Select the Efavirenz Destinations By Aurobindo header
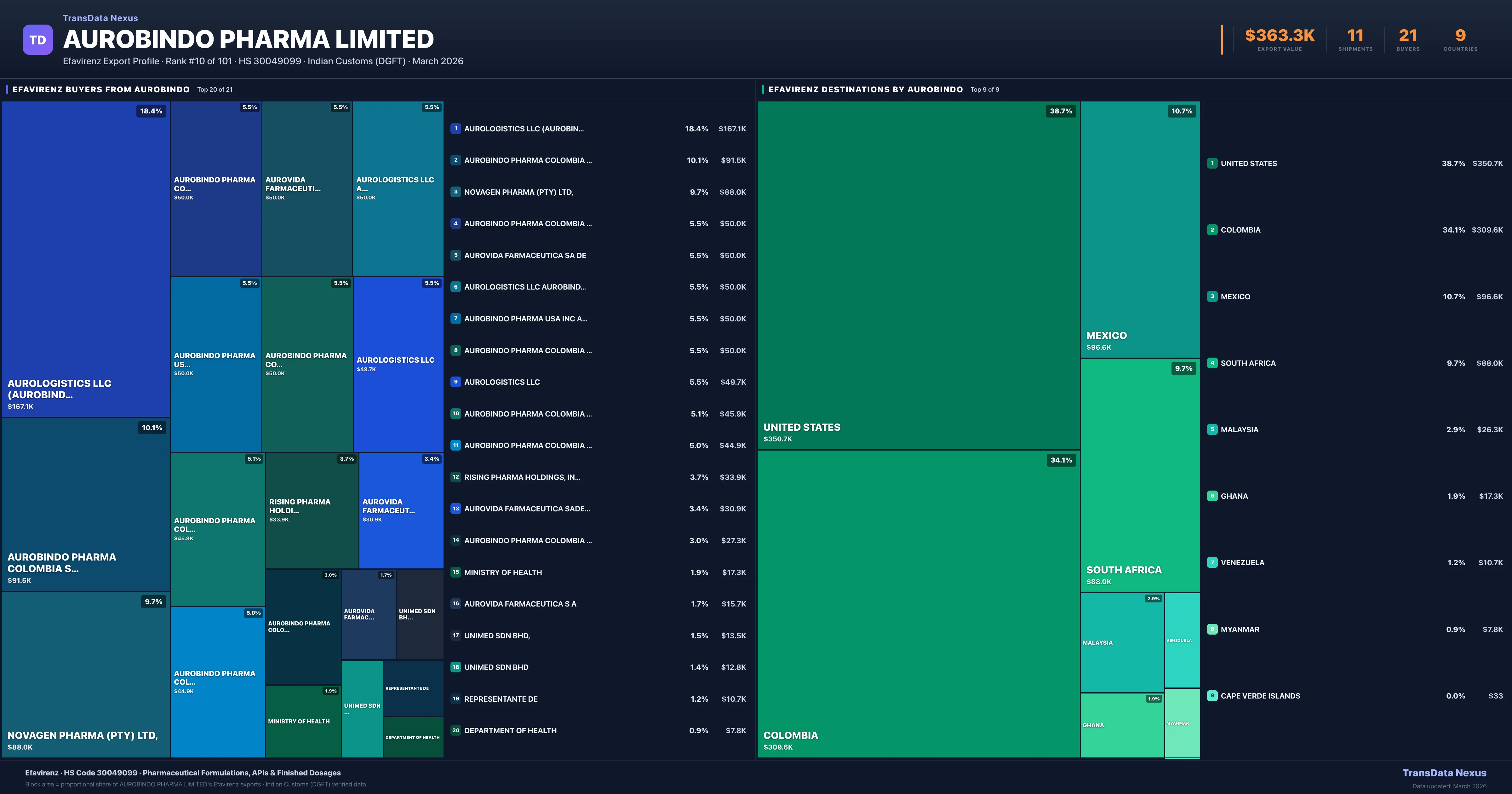Screen dimensions: 1512x794 click(865, 89)
